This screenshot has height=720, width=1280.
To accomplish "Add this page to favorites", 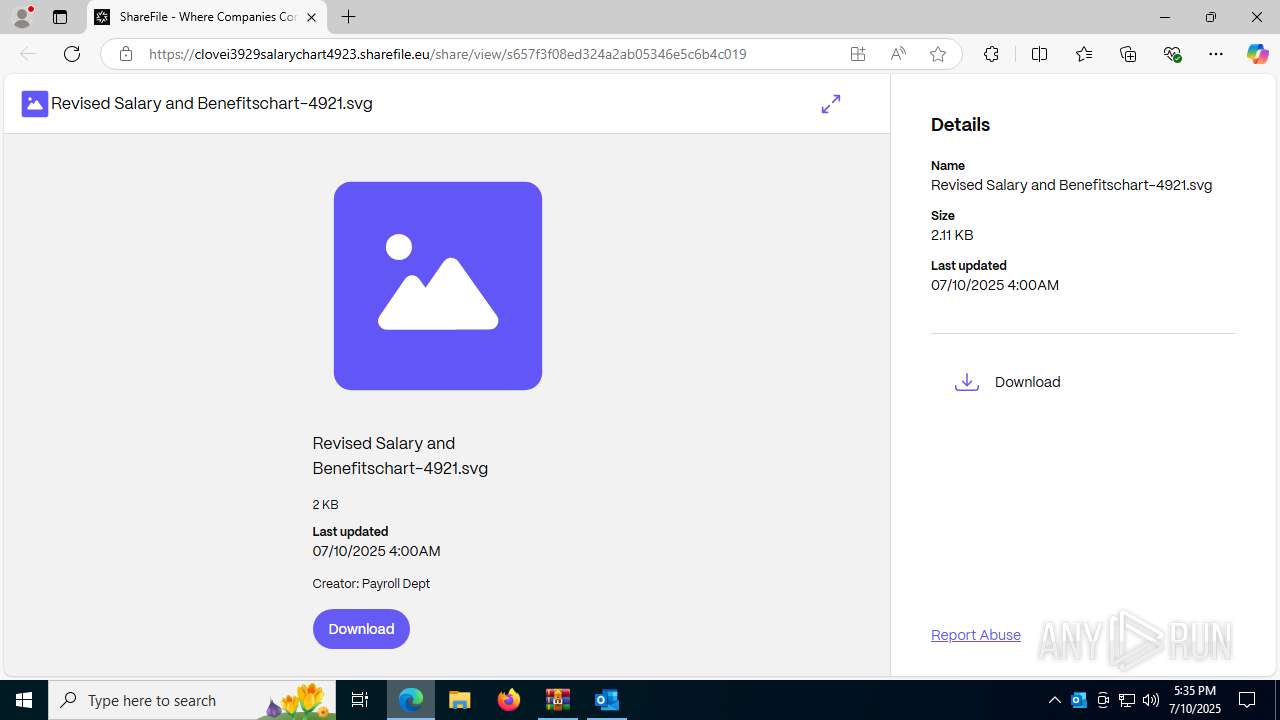I will click(938, 54).
